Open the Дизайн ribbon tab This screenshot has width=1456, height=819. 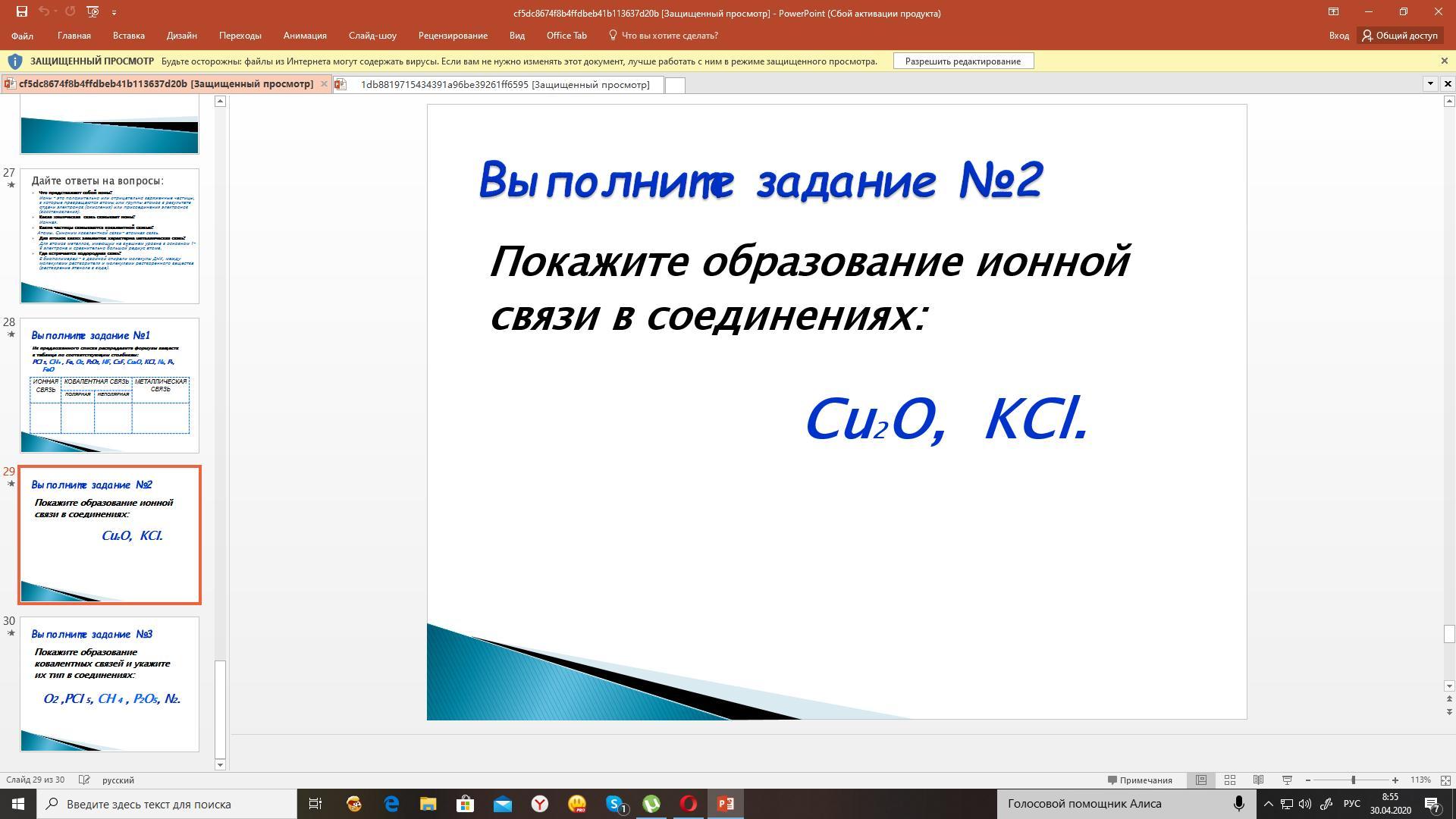[181, 36]
